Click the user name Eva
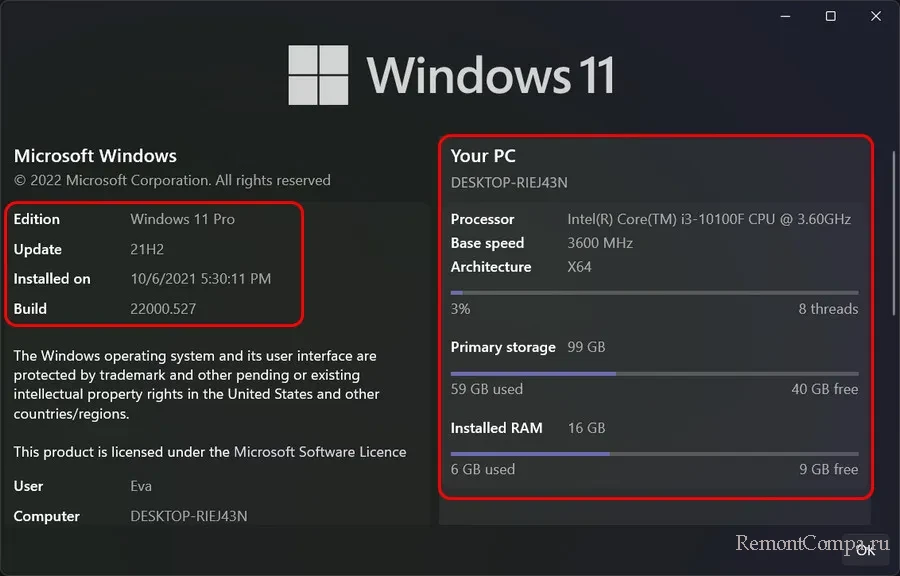The image size is (900, 576). coord(141,486)
